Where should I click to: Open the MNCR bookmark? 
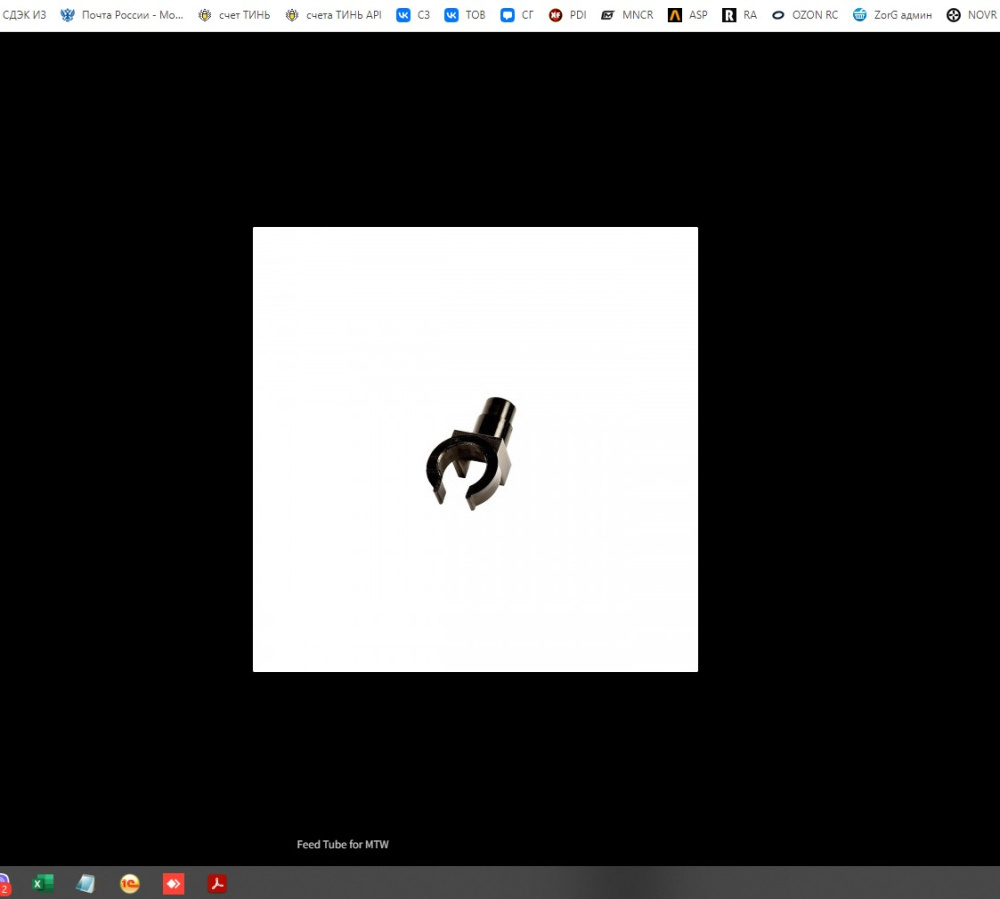pos(628,15)
